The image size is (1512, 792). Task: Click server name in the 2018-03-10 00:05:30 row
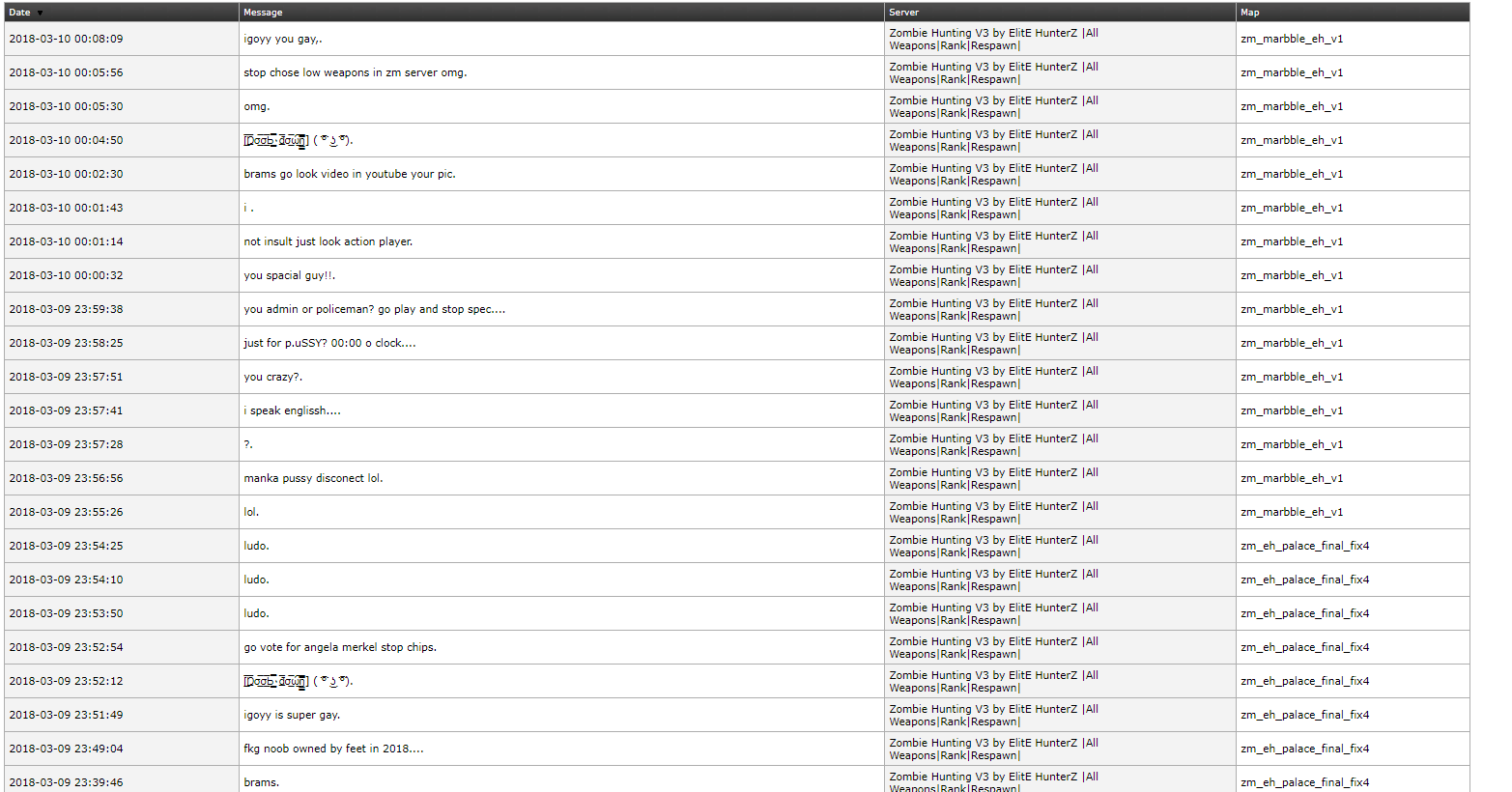click(994, 106)
